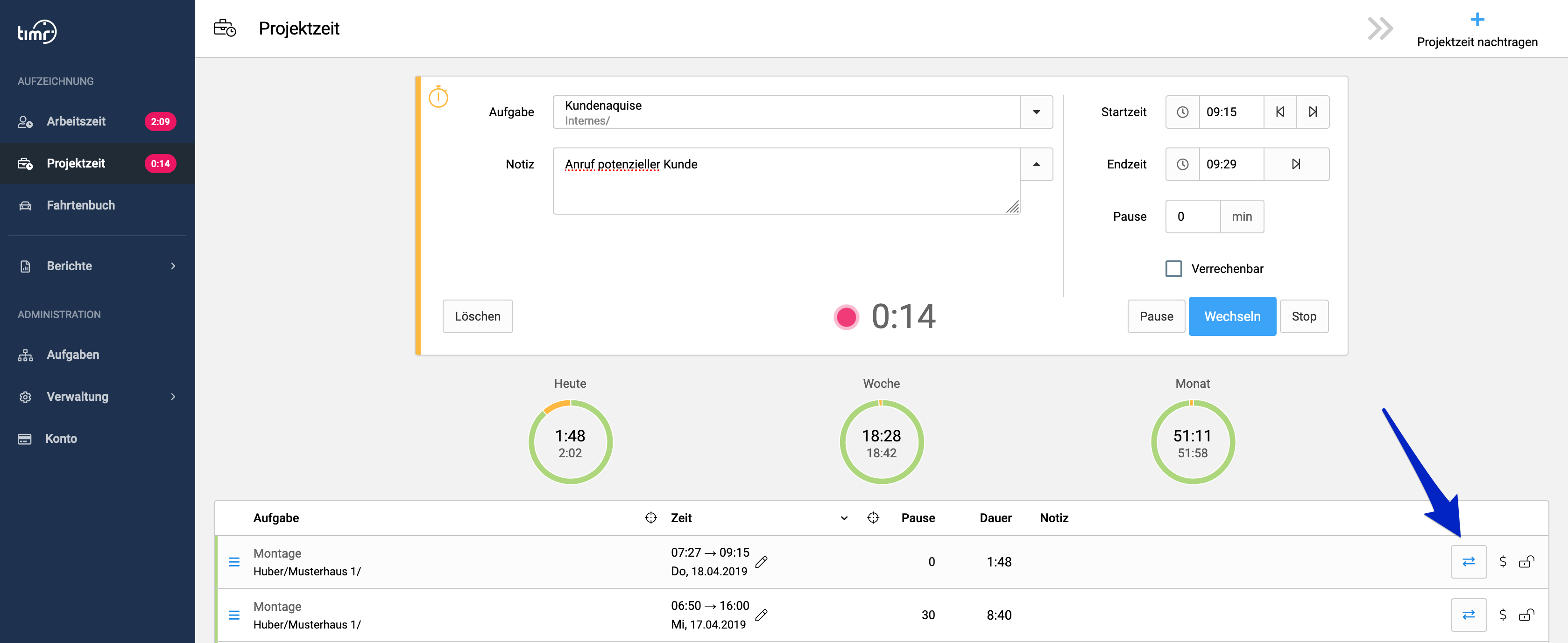Open row menu for 18.04.2019 Montage entry
The image size is (1568, 643).
(234, 562)
